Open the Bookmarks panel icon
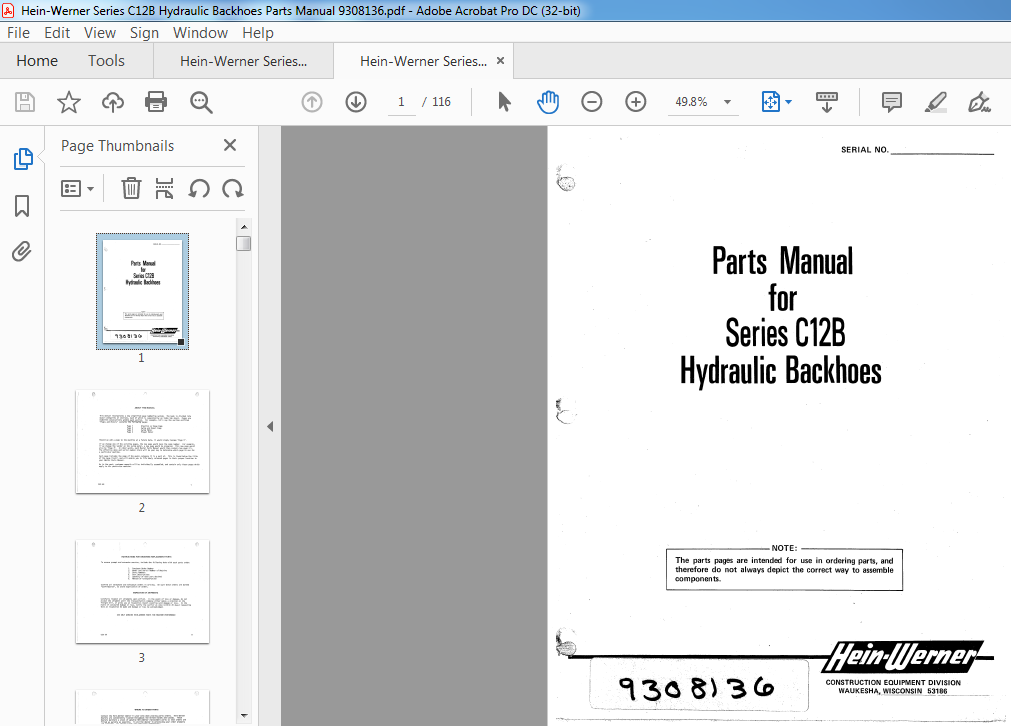 (x=22, y=206)
